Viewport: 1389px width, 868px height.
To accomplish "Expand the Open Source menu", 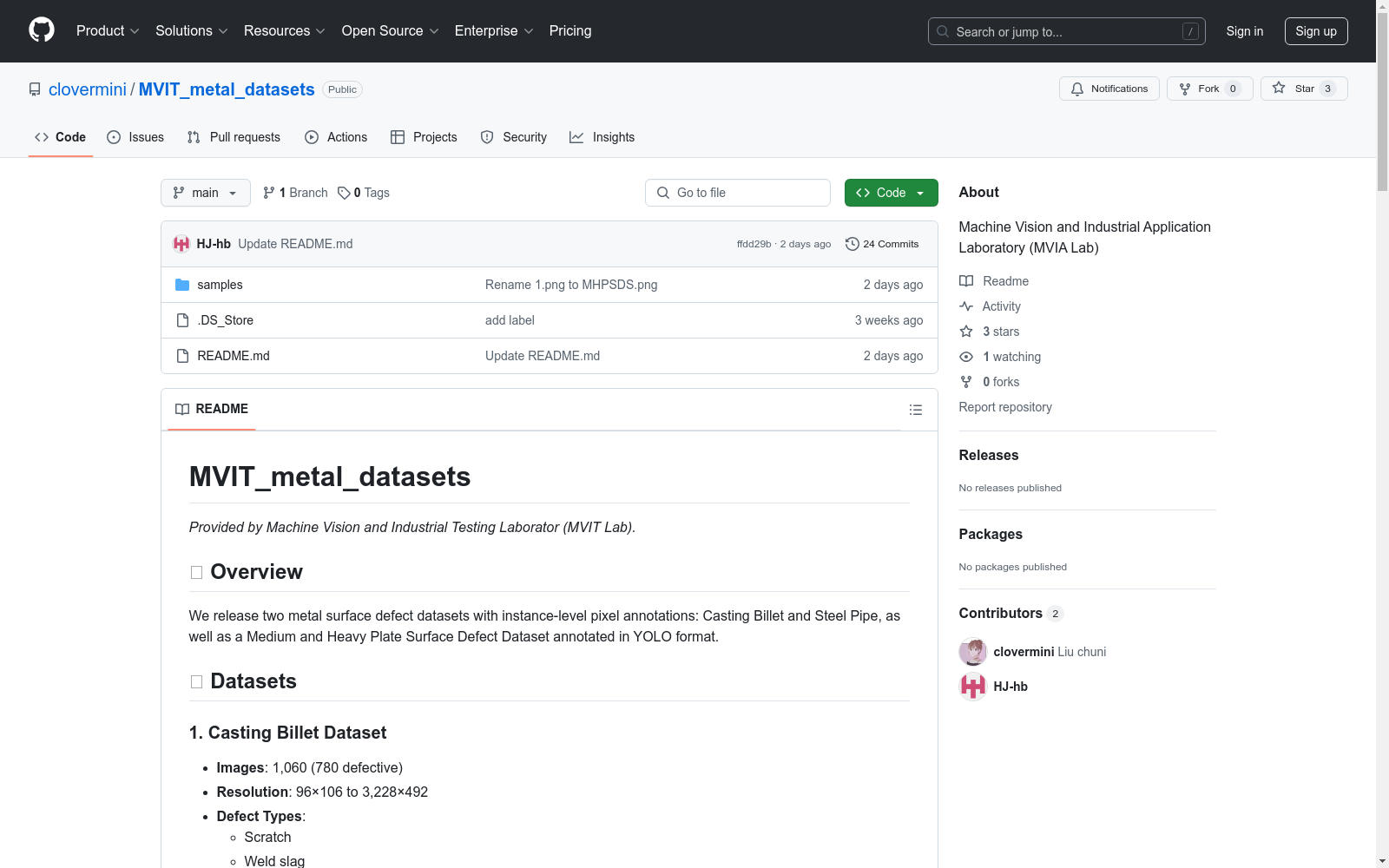I will point(391,30).
